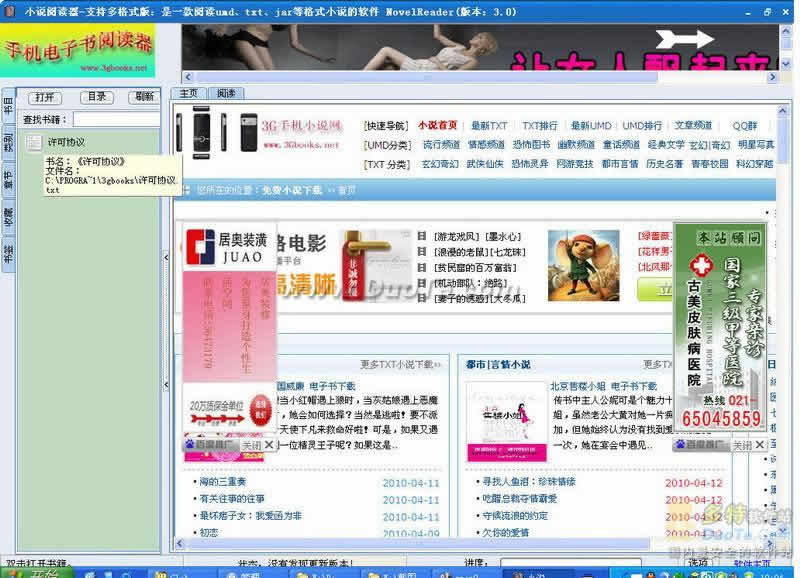Open the 都市|言情小说 section heading
This screenshot has width=800, height=578.
498,364
